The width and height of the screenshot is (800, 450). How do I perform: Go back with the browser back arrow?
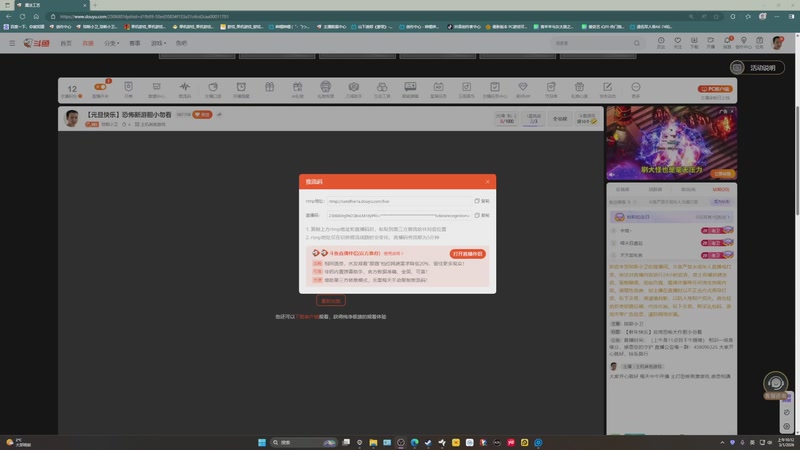tap(9, 16)
